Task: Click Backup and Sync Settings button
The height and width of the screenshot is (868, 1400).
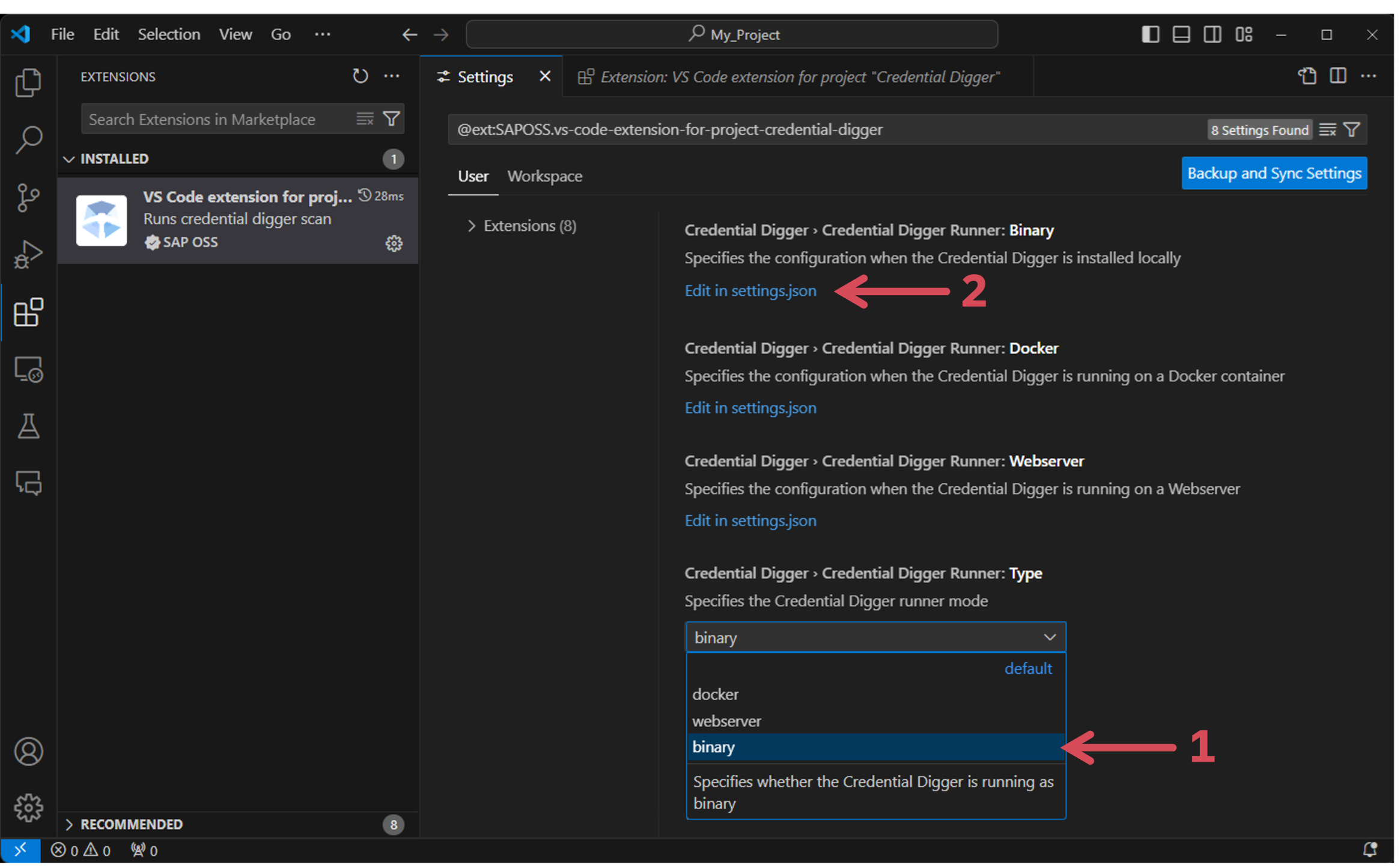Action: point(1274,173)
